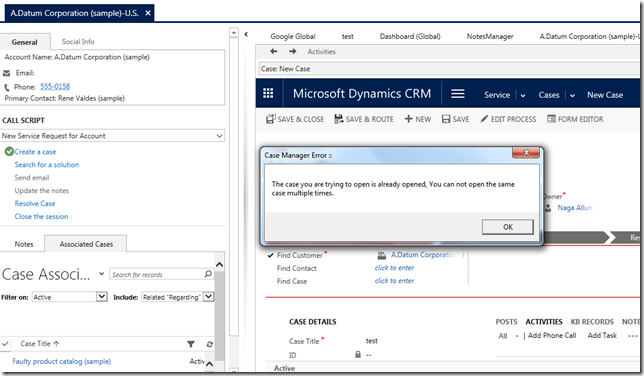644x376 pixels.
Task: Switch to KB RECORDS section
Action: pos(592,322)
